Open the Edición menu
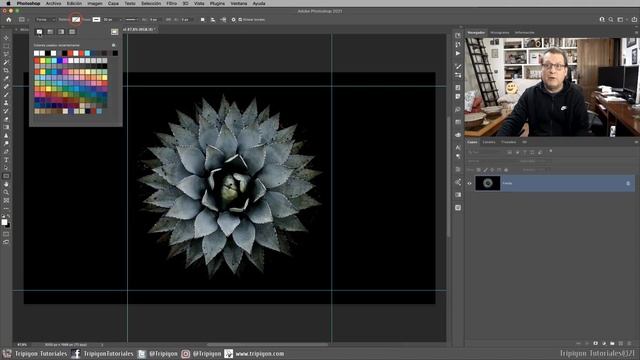This screenshot has height=360, width=640. click(x=74, y=3)
